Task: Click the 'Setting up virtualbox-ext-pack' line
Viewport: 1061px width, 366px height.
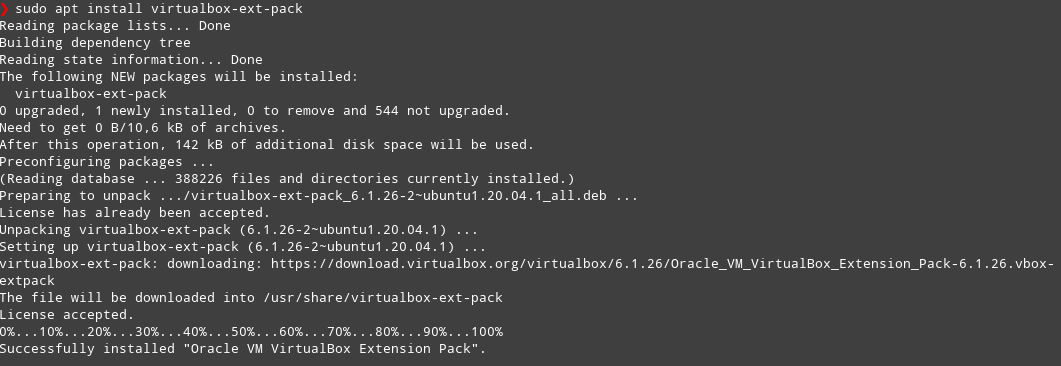Action: 243,247
